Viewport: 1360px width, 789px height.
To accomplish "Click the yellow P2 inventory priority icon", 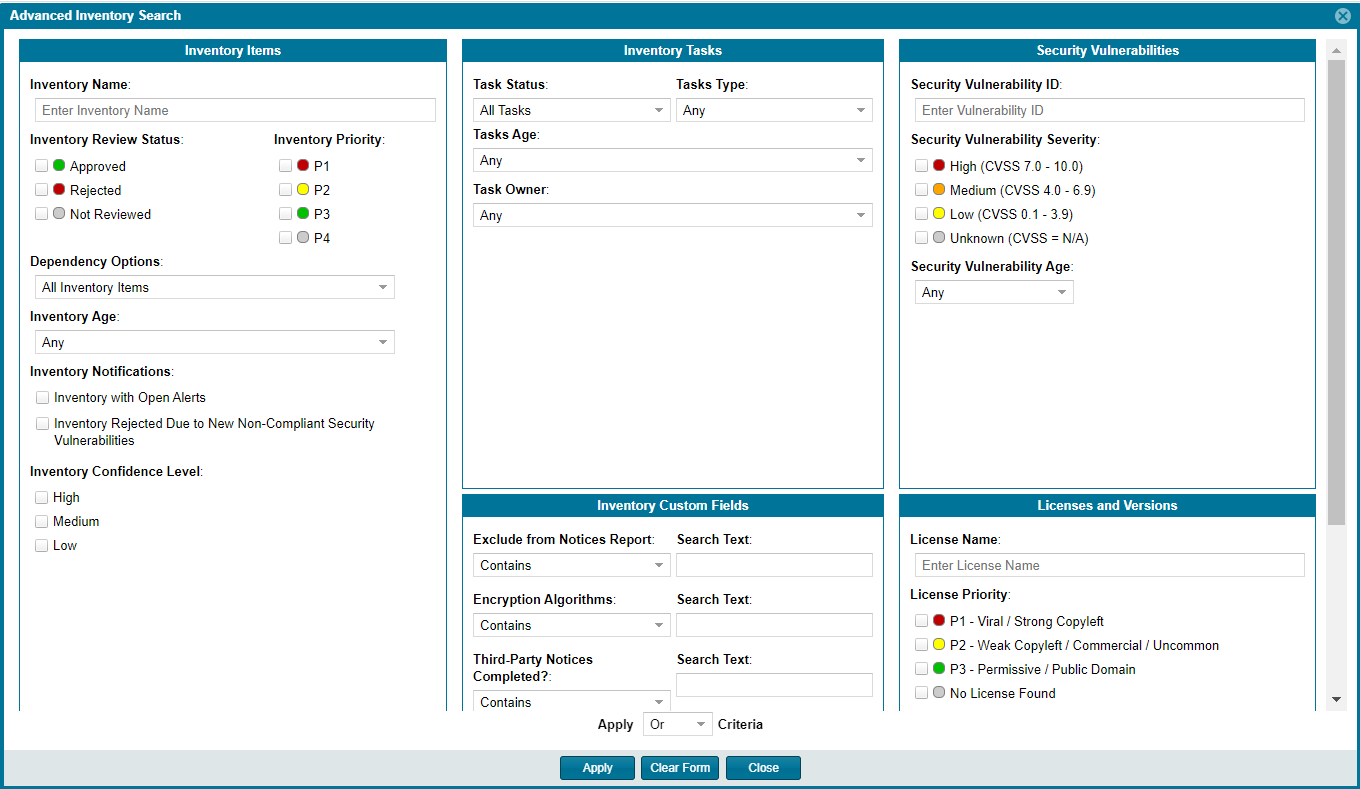I will pos(303,190).
